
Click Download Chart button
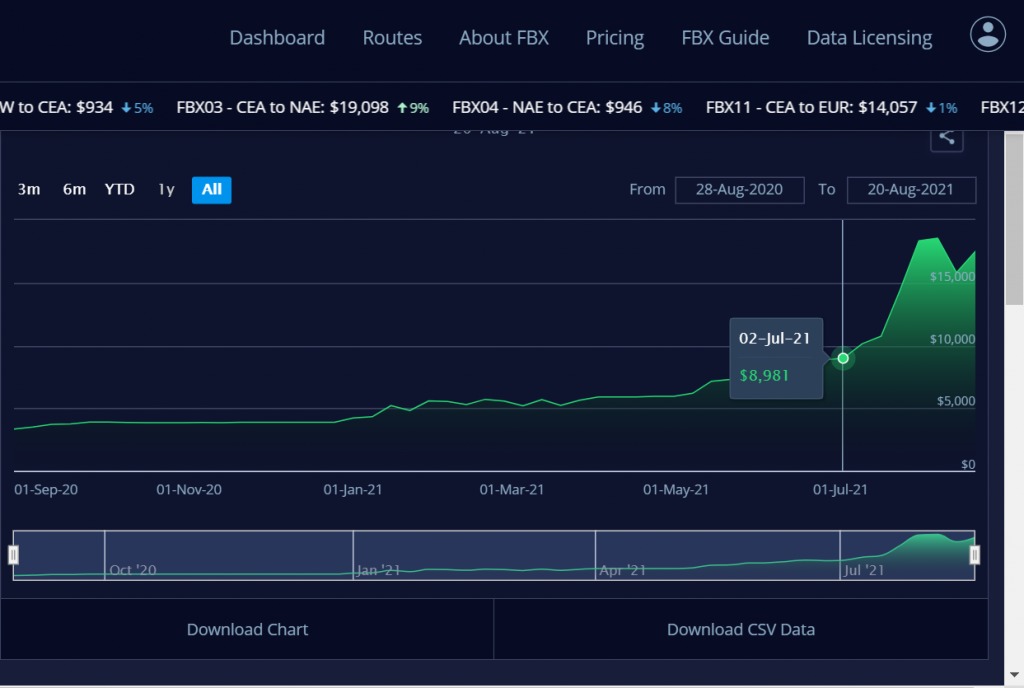[x=247, y=629]
